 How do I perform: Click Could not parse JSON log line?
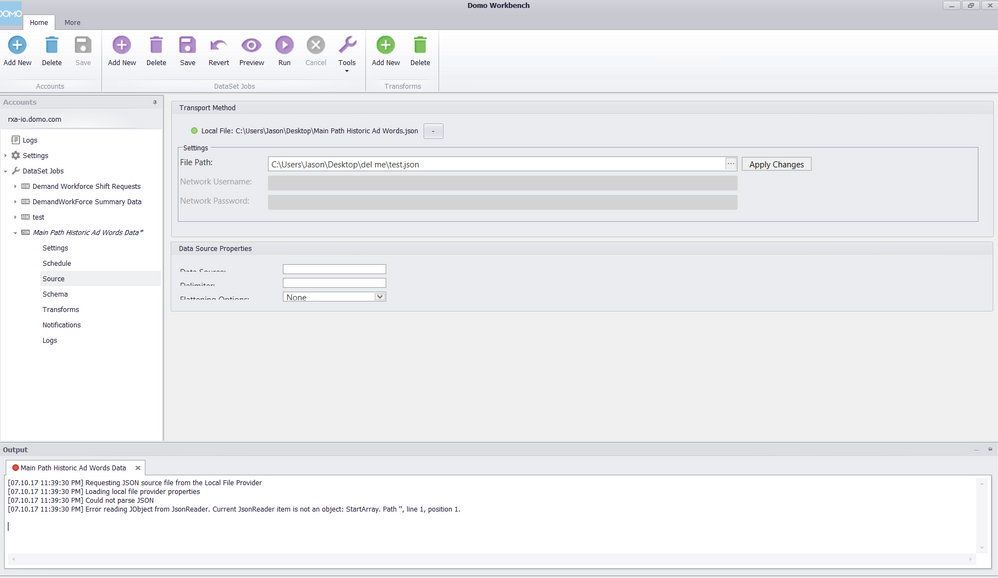81,500
